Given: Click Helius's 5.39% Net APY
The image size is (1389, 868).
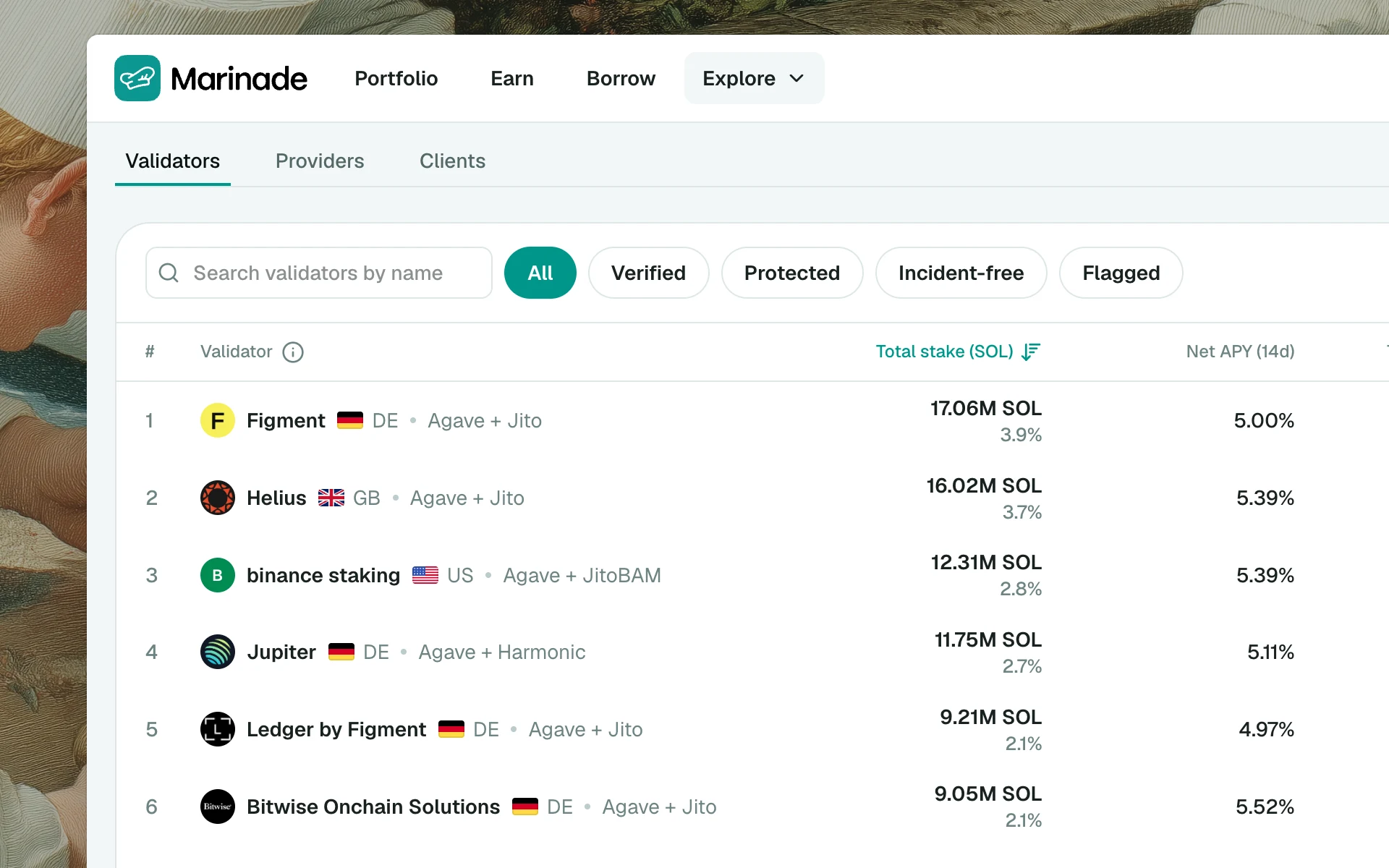Looking at the screenshot, I should coord(1265,498).
